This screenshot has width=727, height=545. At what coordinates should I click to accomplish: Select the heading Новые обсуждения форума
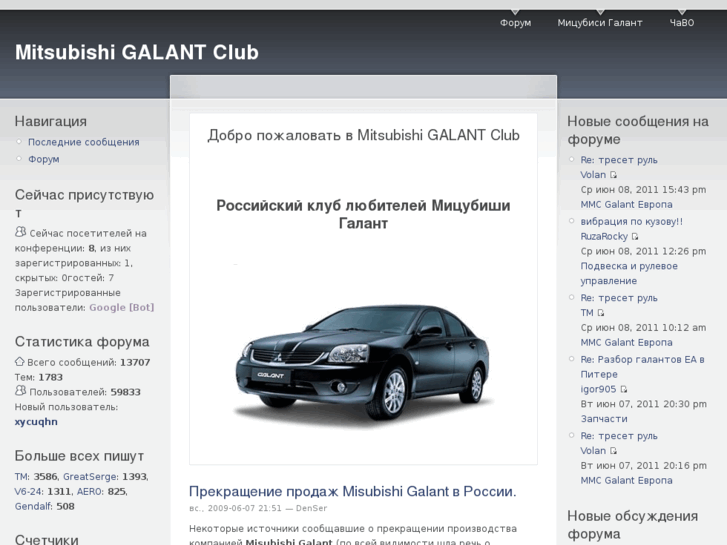click(632, 525)
